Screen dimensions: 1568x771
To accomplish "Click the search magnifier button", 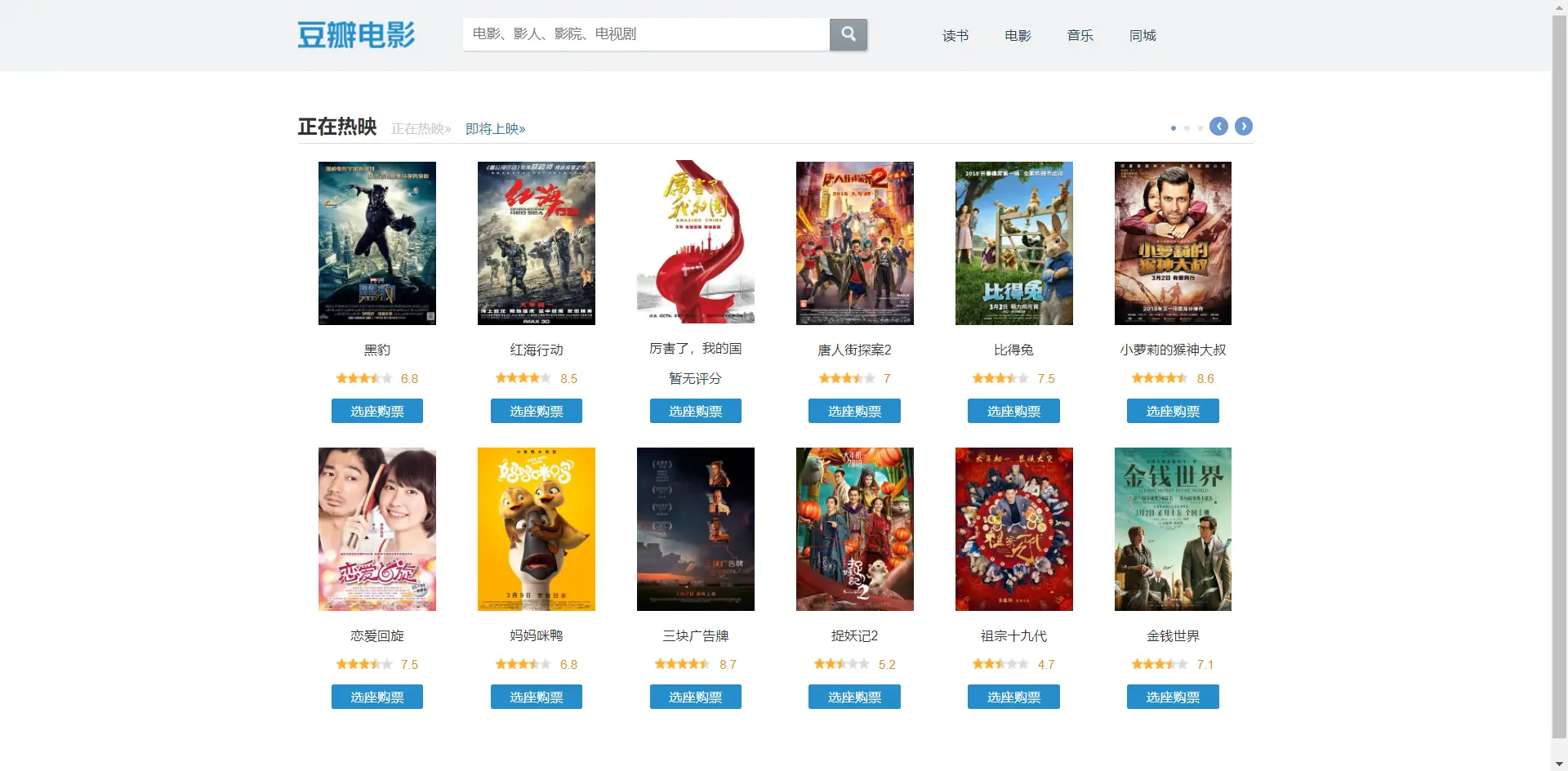I will [849, 34].
